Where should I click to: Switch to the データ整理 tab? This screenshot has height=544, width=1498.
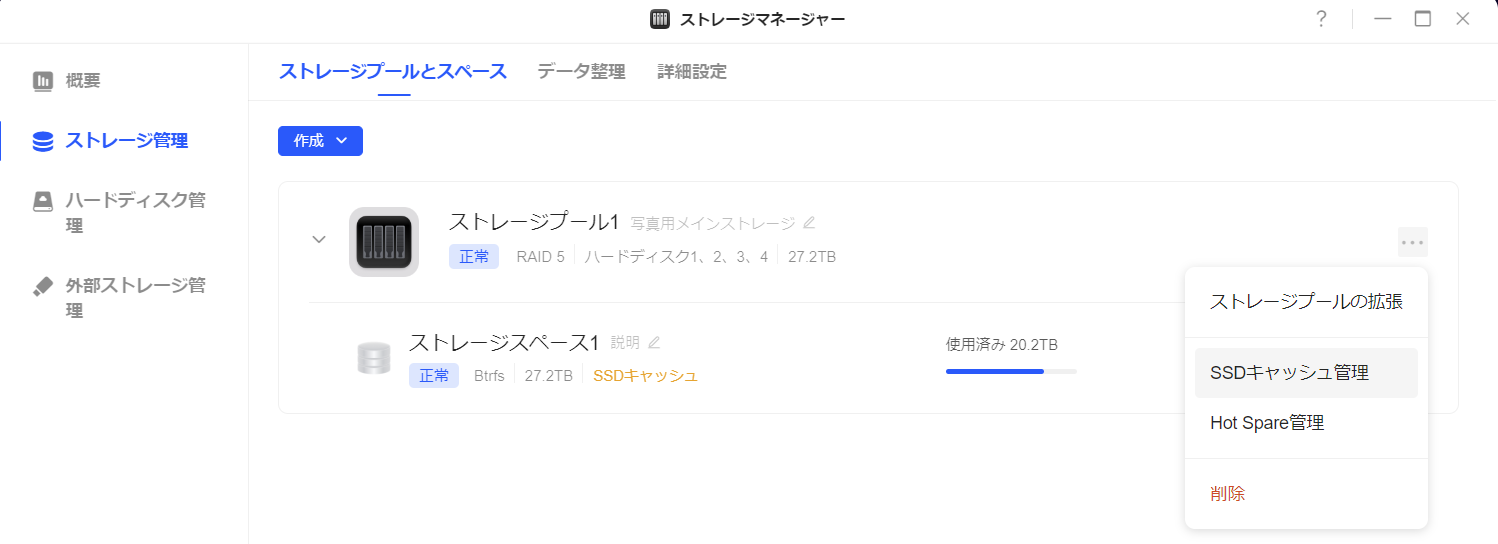point(581,71)
